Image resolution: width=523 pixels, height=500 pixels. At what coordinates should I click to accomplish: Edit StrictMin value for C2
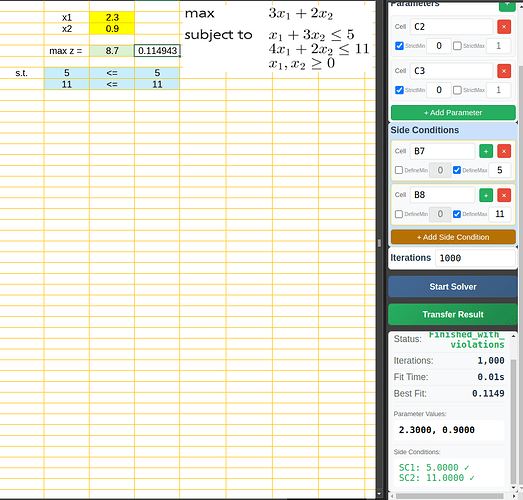439,46
